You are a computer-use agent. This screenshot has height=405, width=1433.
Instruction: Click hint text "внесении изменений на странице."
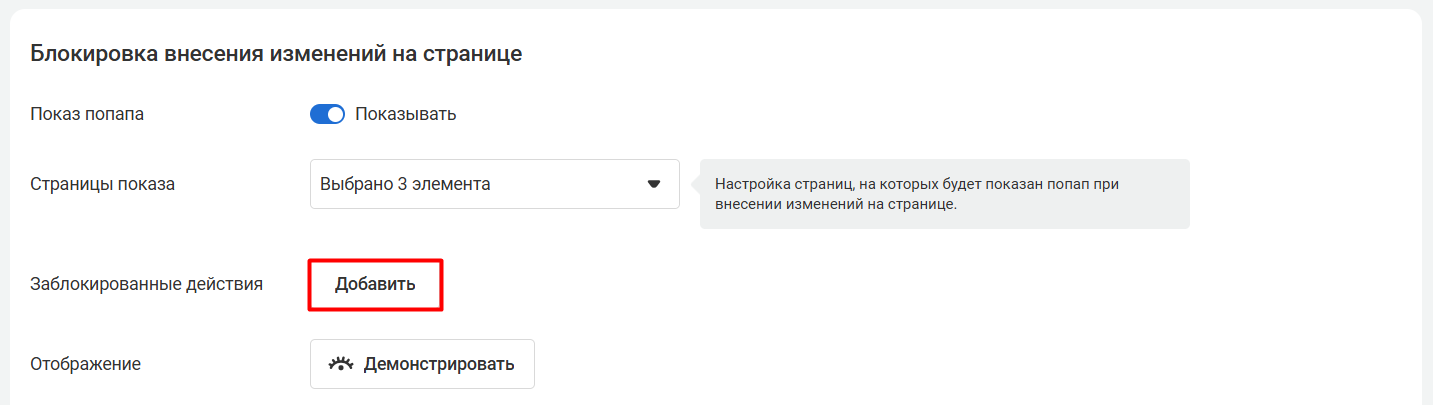tap(837, 204)
